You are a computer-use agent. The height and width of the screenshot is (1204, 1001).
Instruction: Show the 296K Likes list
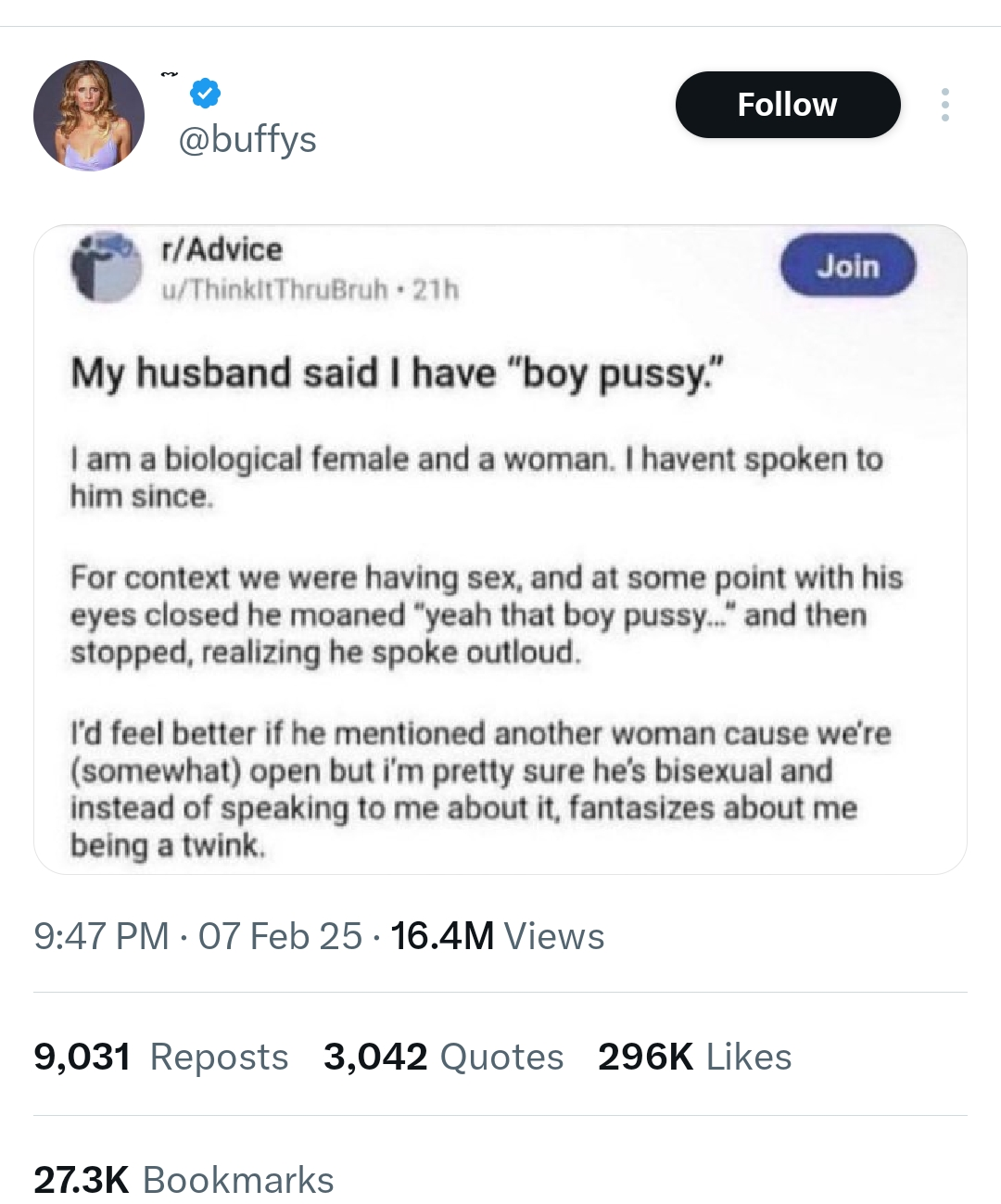coord(694,1057)
